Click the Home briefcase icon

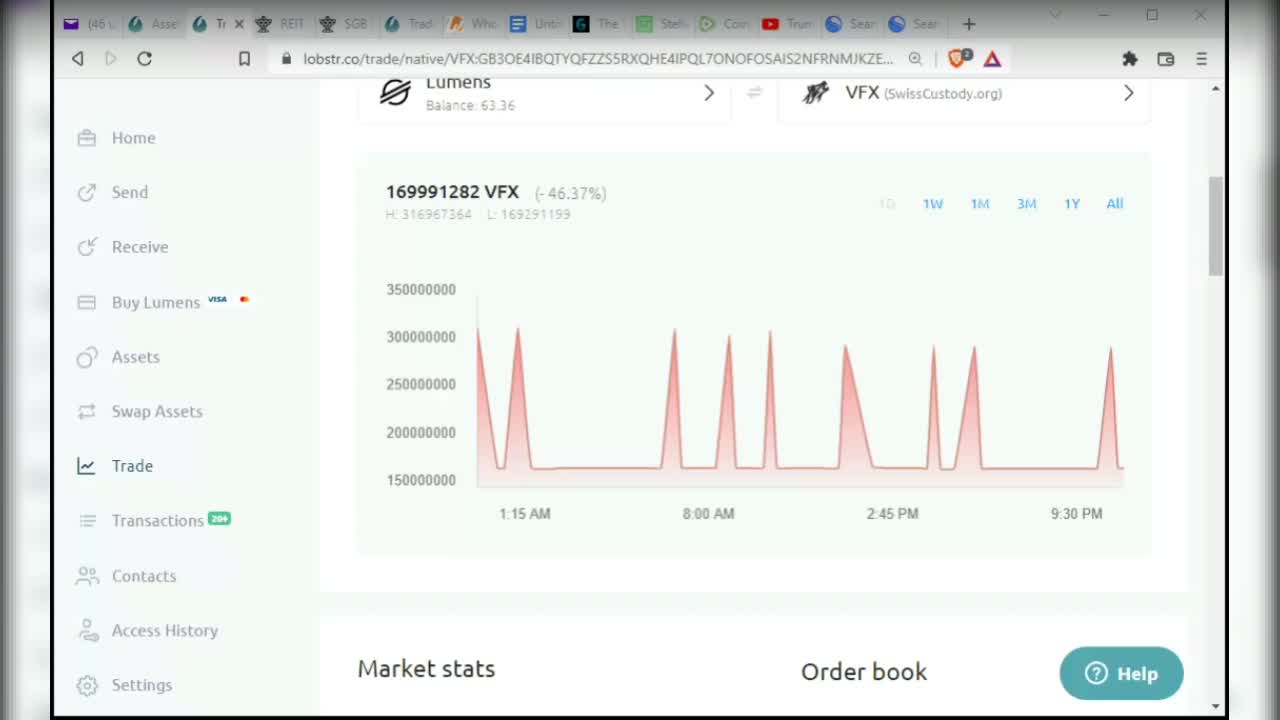(x=87, y=138)
